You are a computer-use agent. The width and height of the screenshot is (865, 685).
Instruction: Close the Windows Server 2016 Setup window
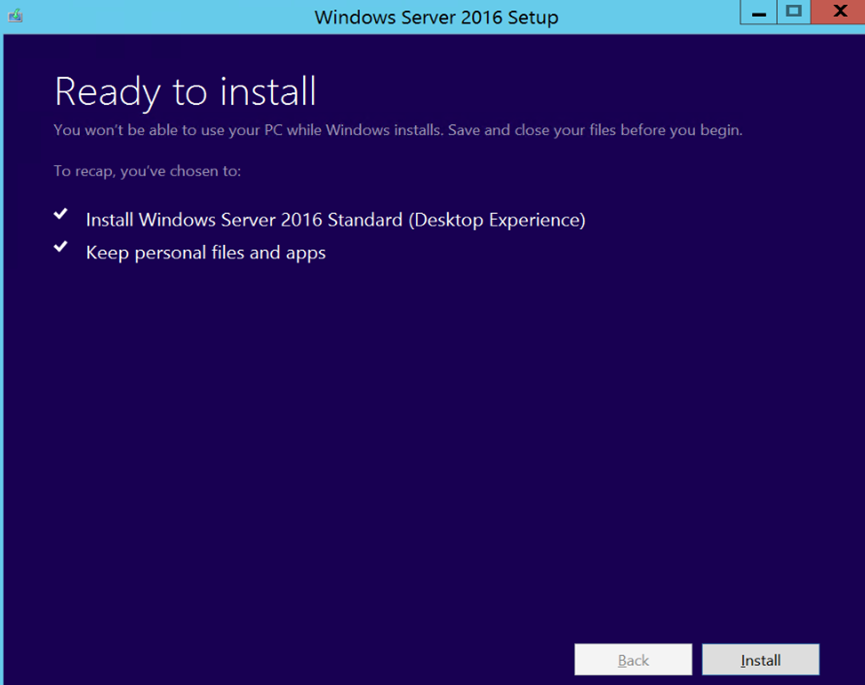point(839,12)
